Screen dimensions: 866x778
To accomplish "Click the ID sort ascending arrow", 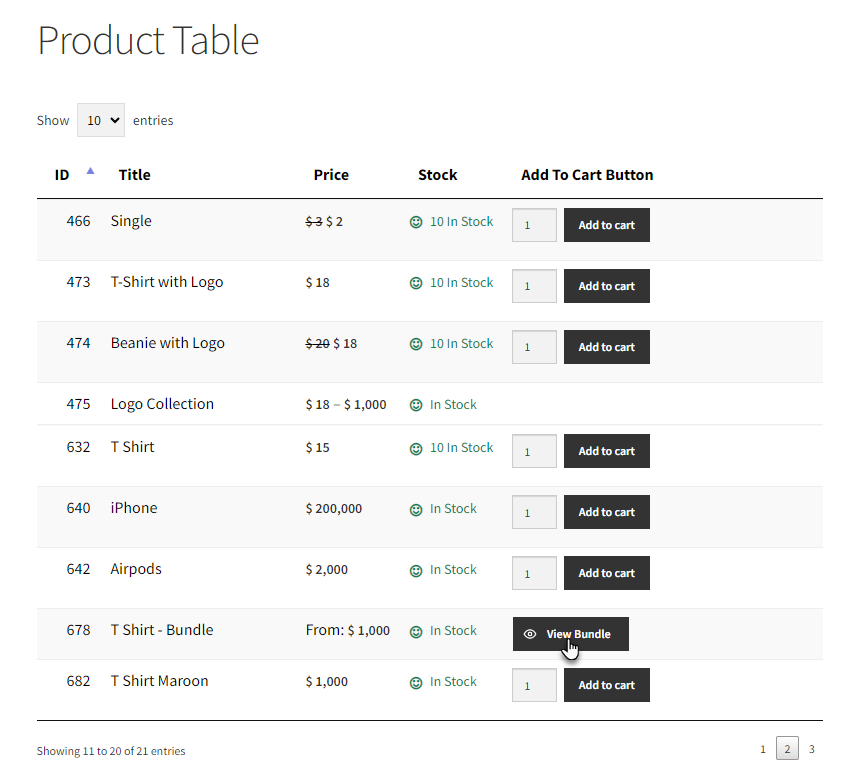I will coord(91,171).
